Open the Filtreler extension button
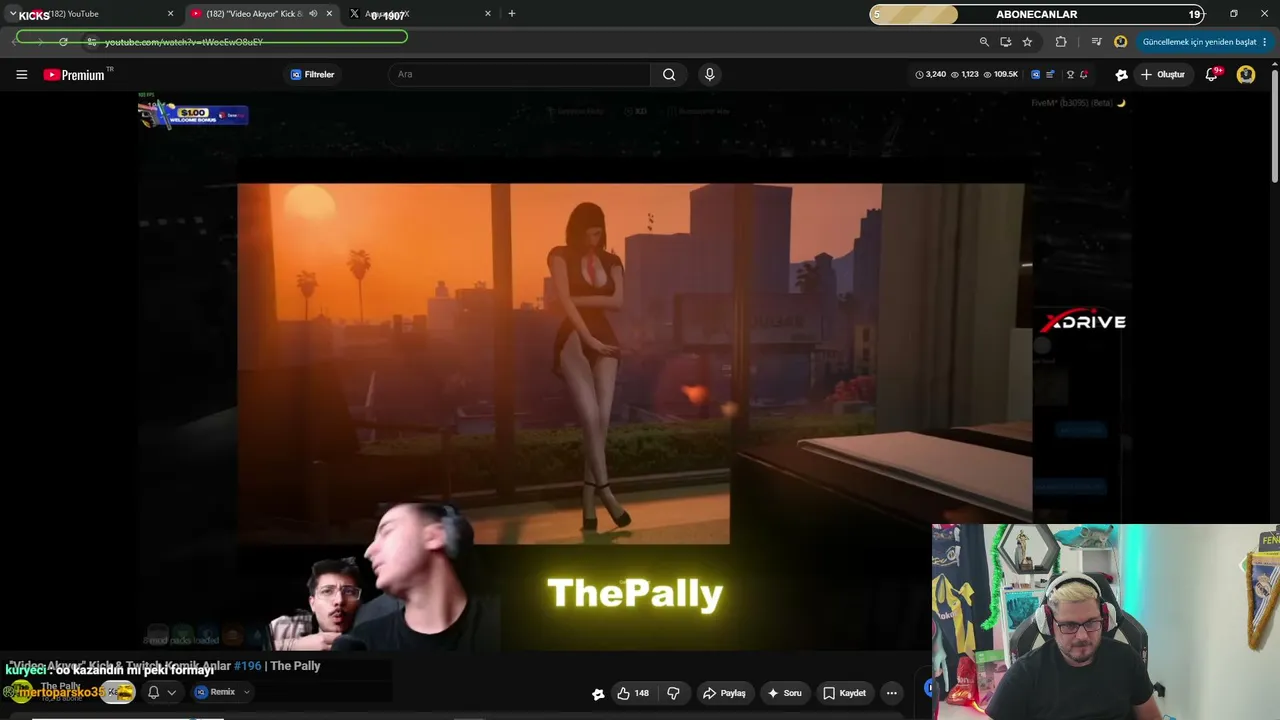1280x720 pixels. [x=313, y=74]
